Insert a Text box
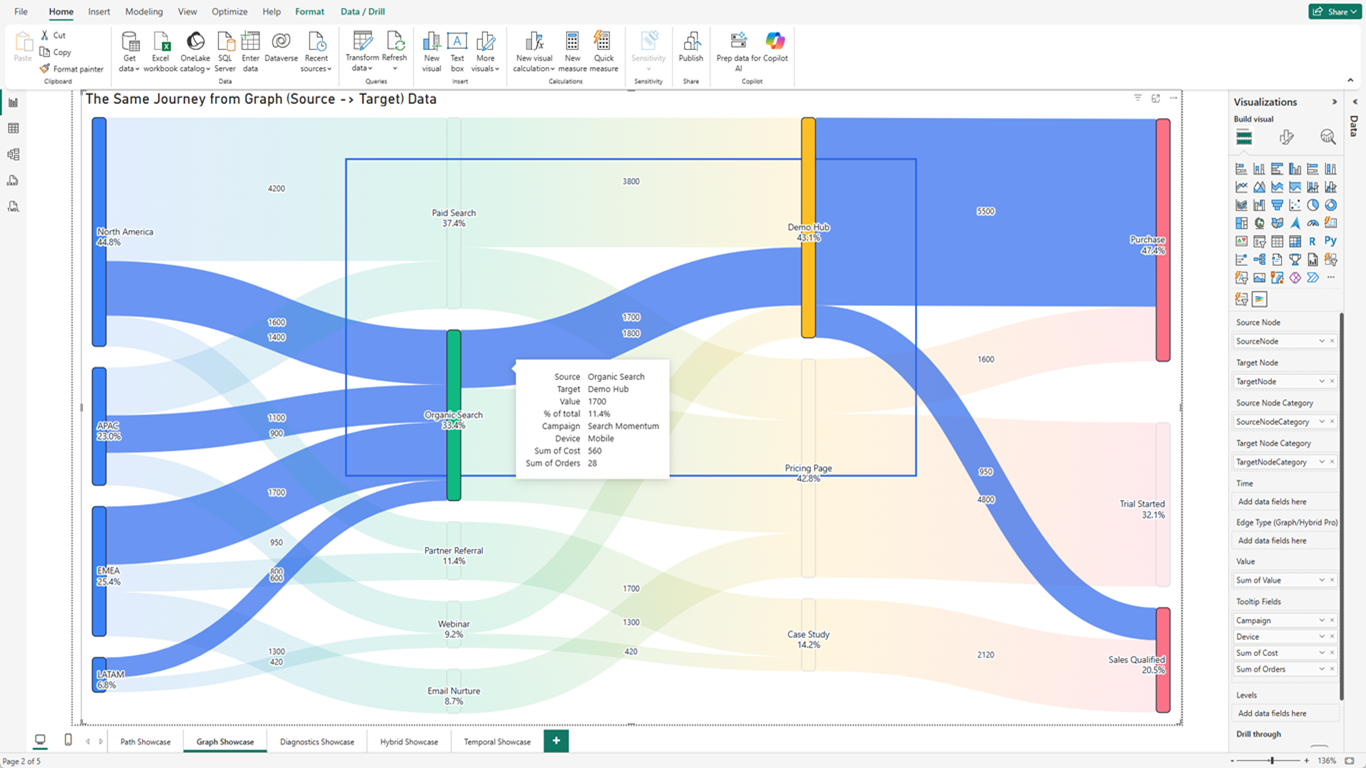 457,51
